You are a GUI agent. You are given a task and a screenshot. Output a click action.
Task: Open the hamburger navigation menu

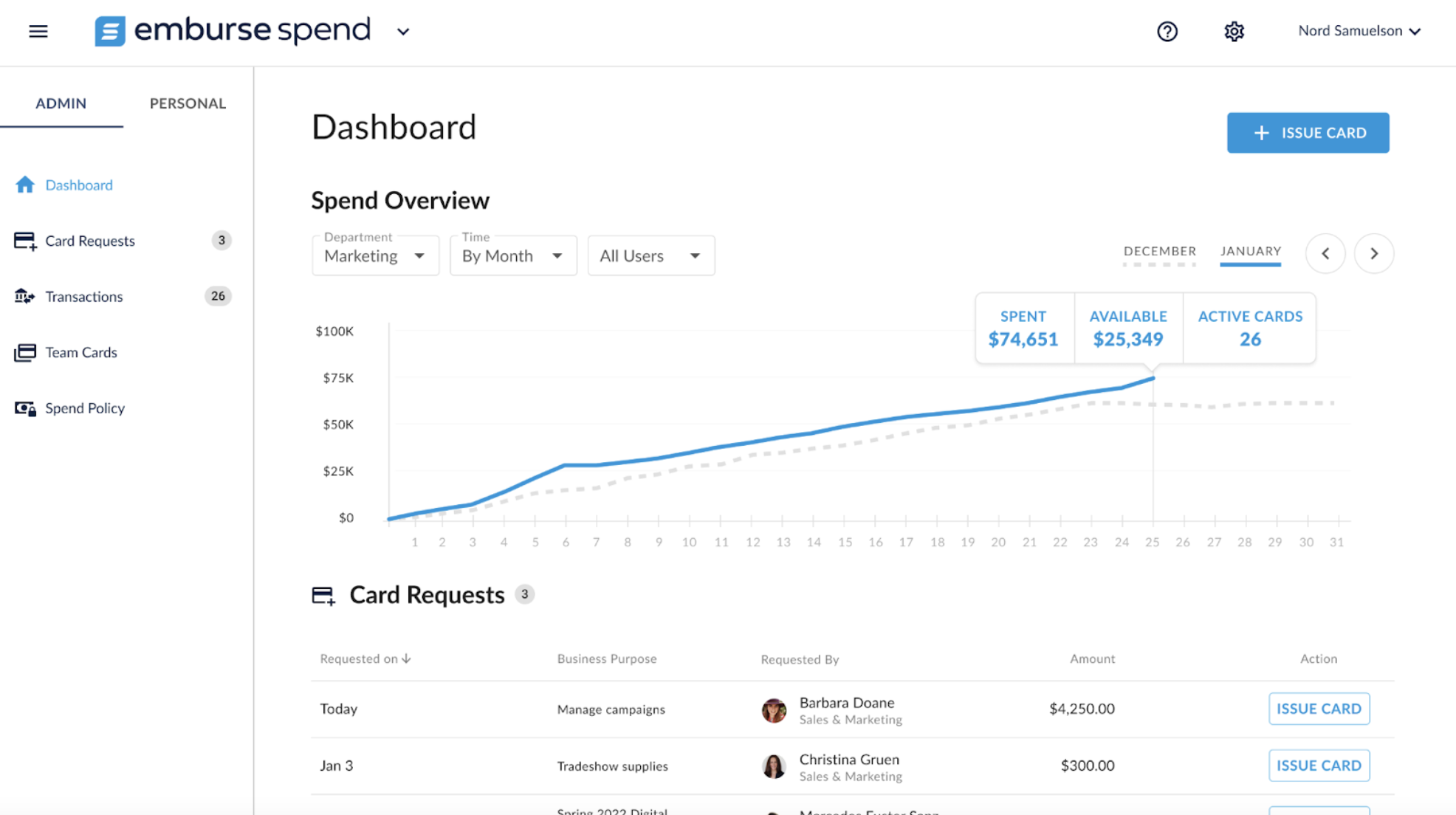coord(38,31)
